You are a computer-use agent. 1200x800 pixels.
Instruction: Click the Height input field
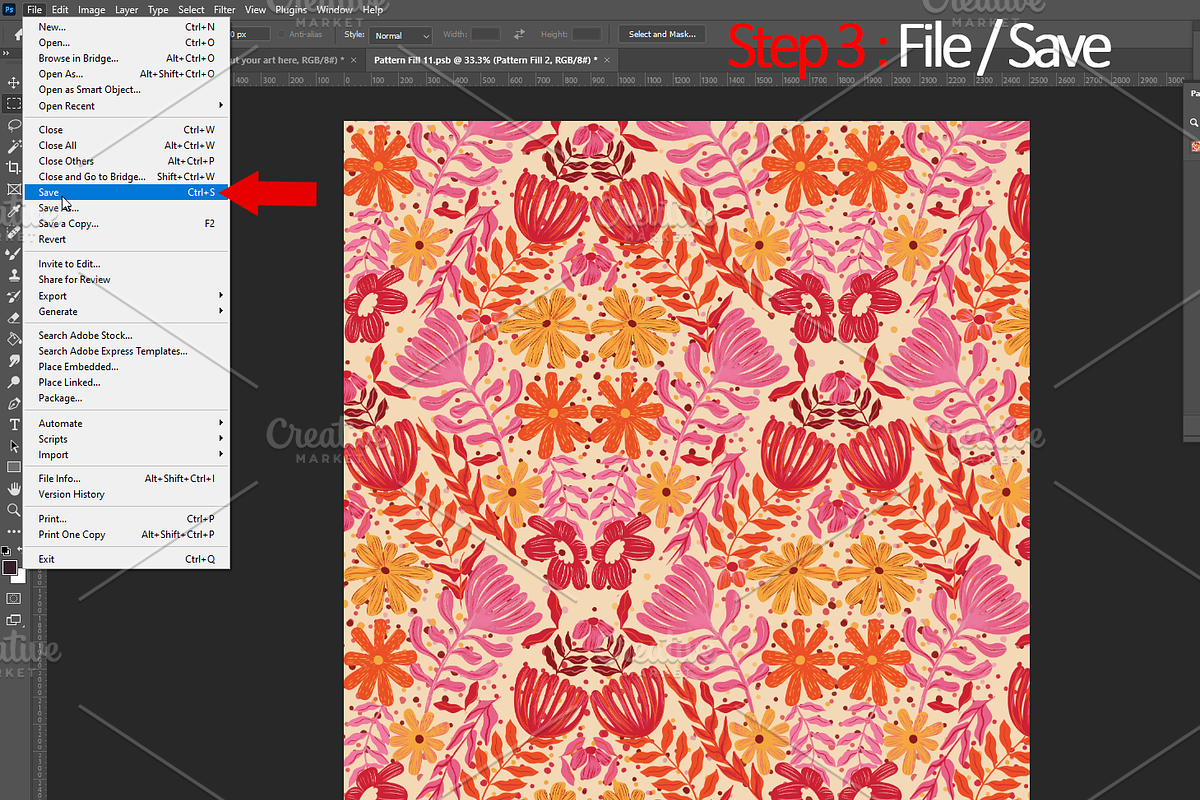coord(587,34)
